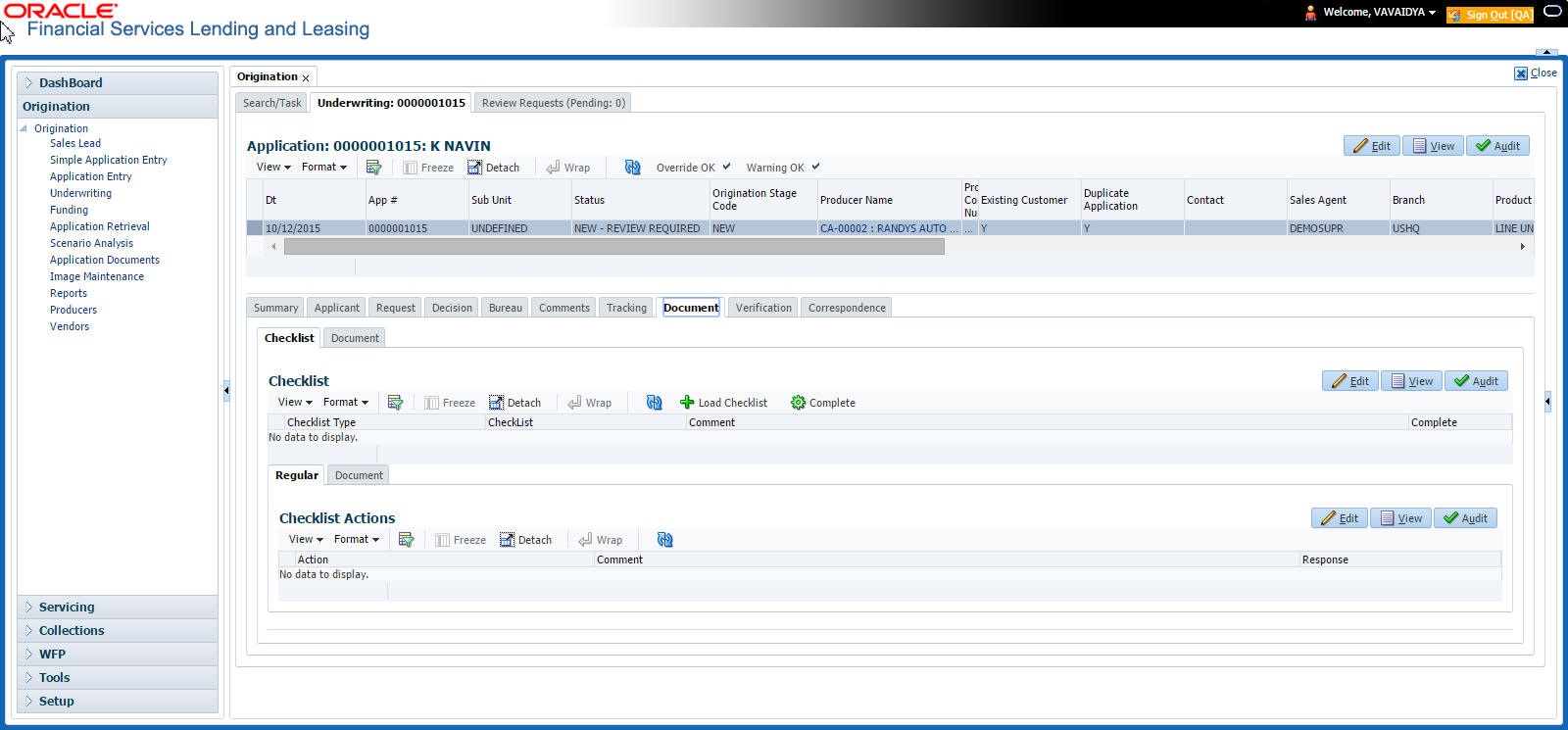1568x730 pixels.
Task: Detach the Checklist table
Action: click(514, 403)
